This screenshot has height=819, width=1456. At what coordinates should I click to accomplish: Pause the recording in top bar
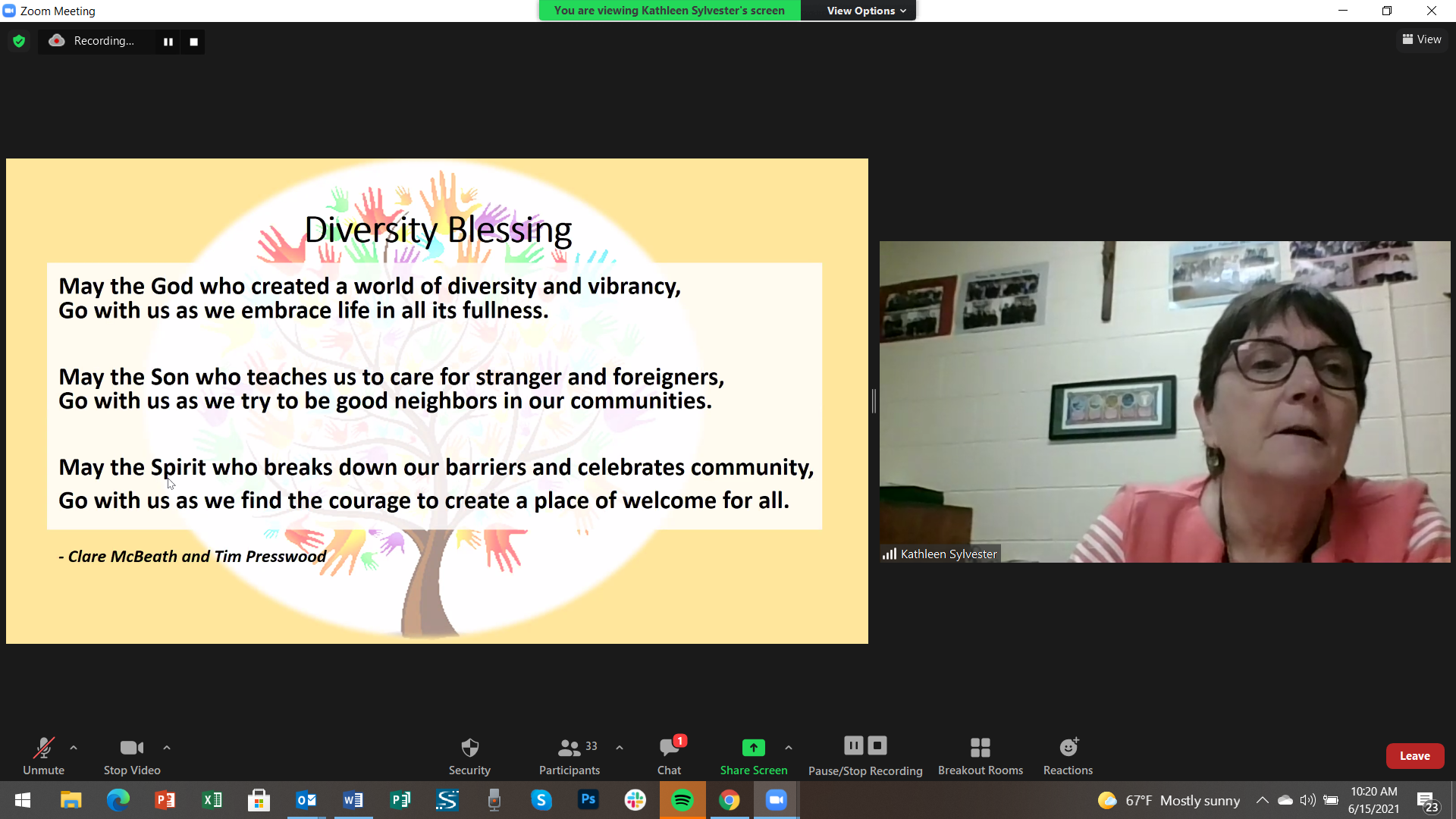168,42
